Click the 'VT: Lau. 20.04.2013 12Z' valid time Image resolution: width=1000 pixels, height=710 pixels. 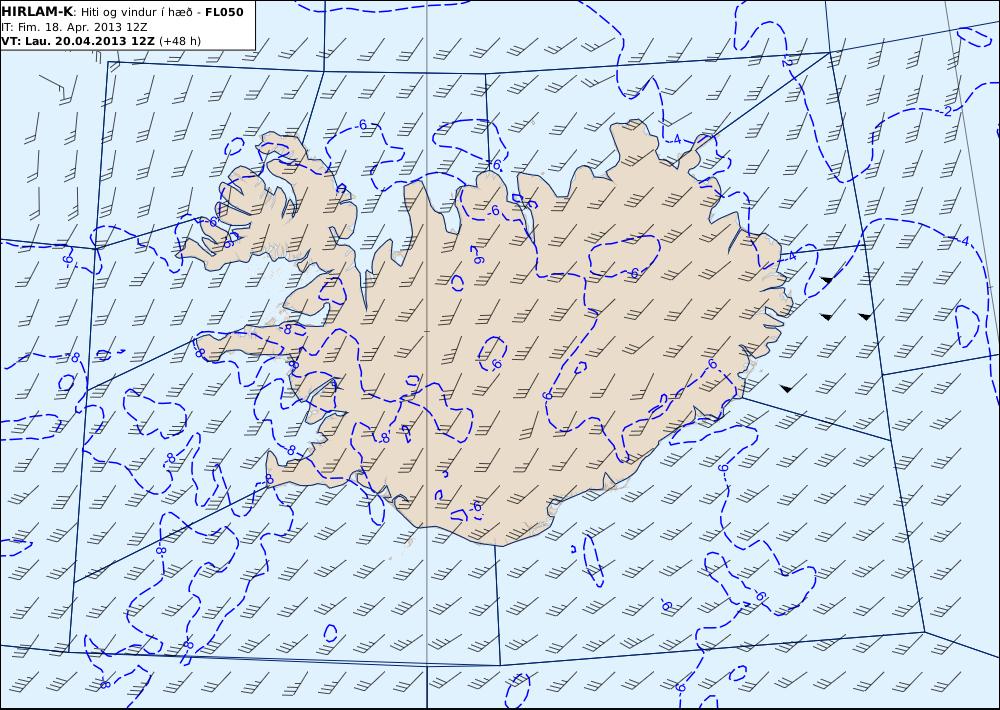(78, 41)
